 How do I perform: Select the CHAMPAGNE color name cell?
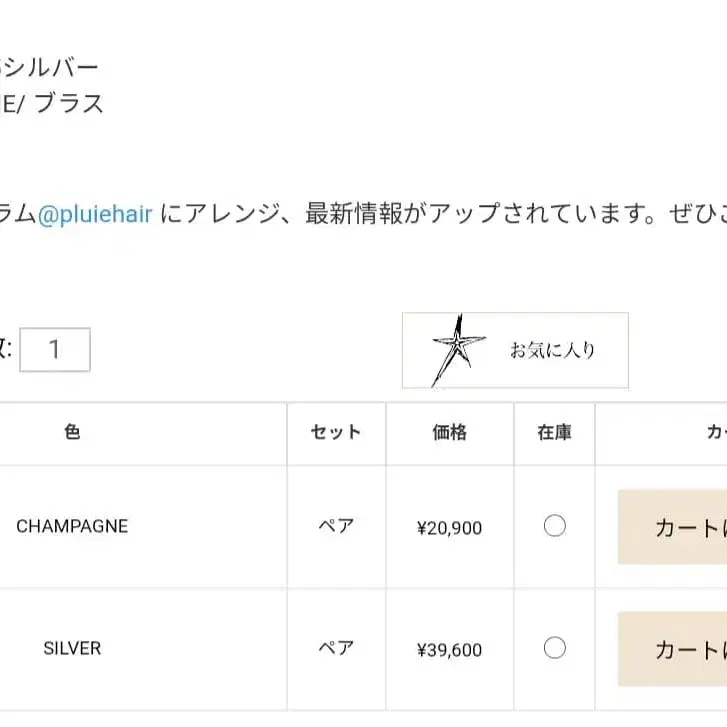click(72, 526)
